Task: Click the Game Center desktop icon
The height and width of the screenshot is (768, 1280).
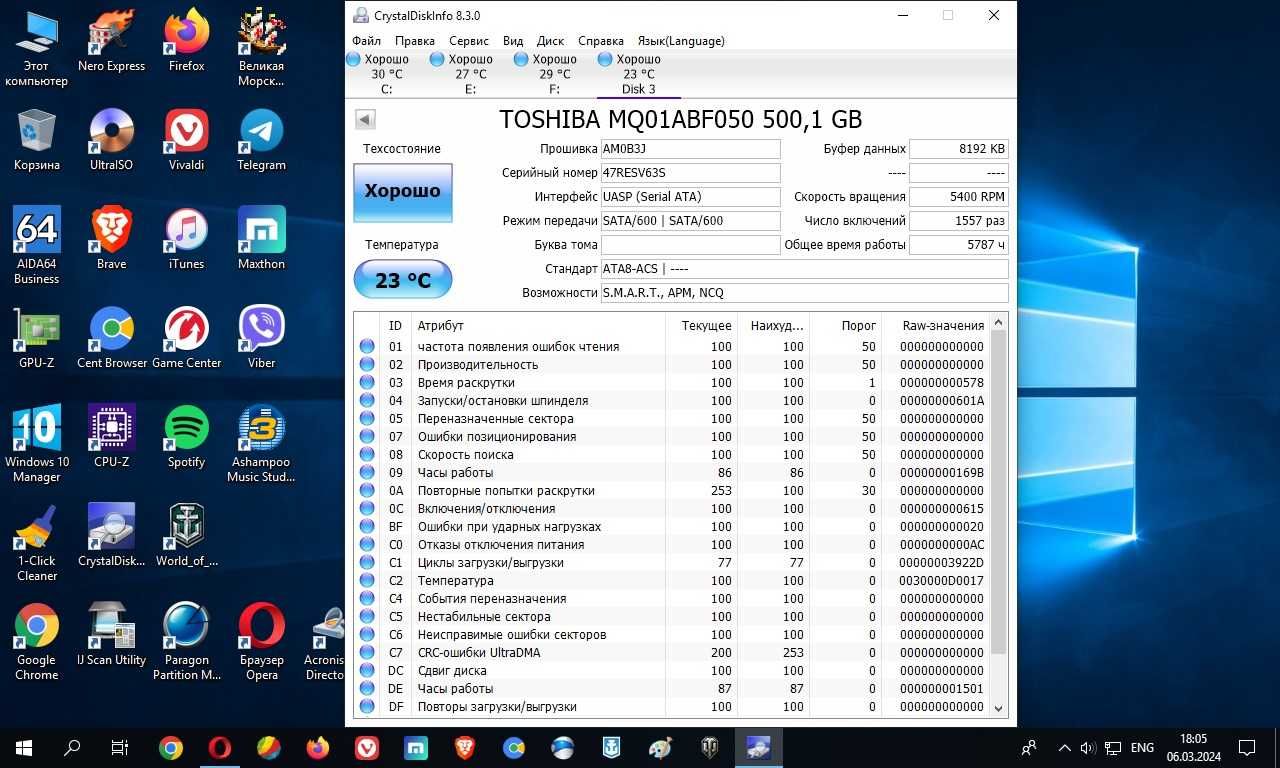Action: click(186, 337)
